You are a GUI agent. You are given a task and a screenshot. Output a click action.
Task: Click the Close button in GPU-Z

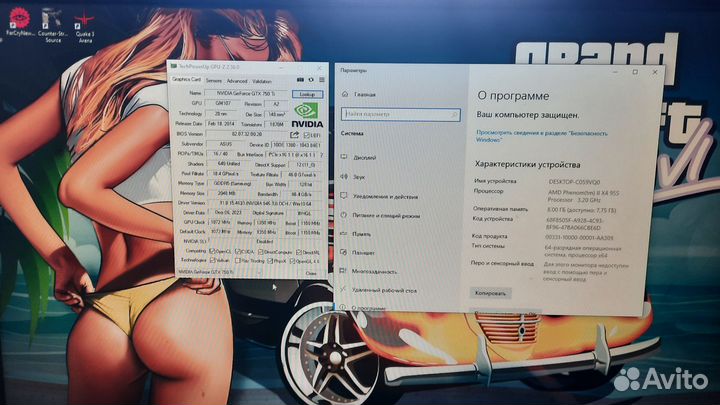pyautogui.click(x=311, y=273)
